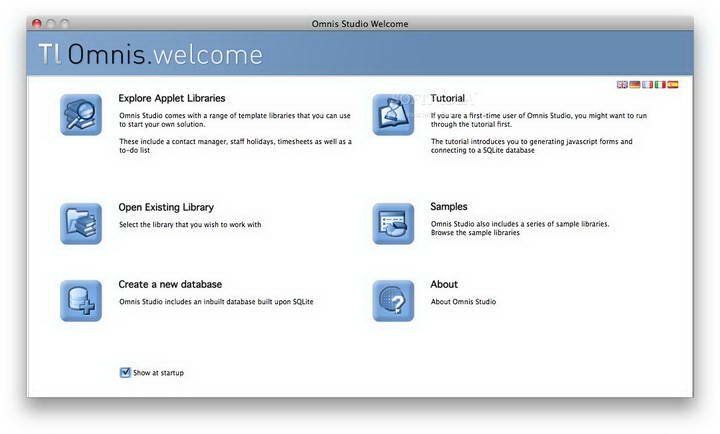Click the "About" heading
The height and width of the screenshot is (434, 720).
click(x=444, y=284)
